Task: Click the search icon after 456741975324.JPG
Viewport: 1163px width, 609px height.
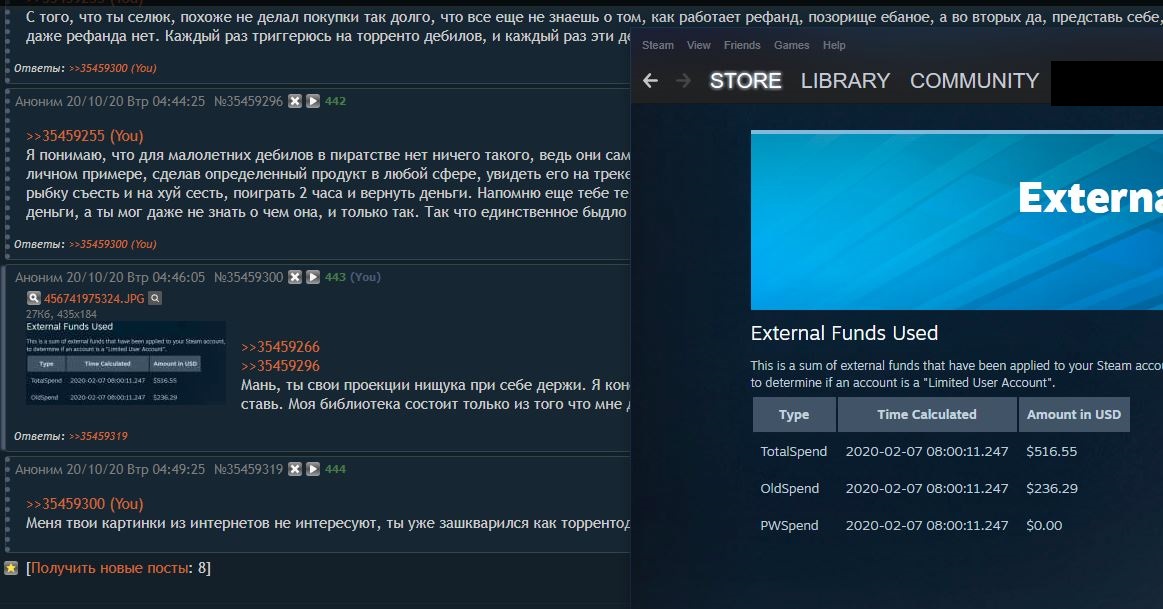Action: [x=155, y=298]
